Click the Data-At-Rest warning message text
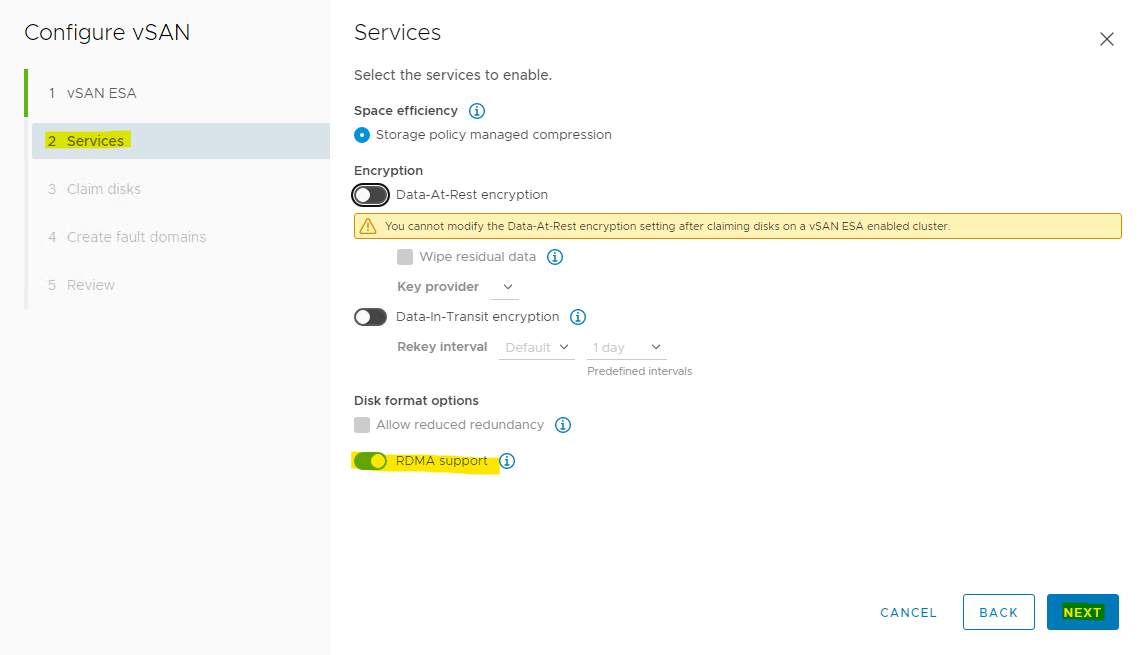1145x655 pixels. (667, 226)
